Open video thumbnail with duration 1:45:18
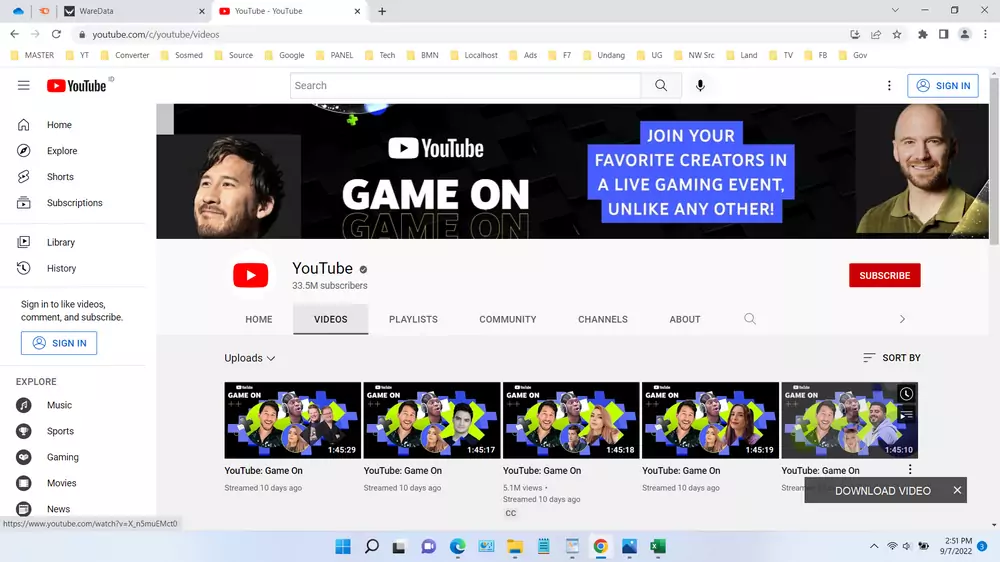 (x=571, y=420)
